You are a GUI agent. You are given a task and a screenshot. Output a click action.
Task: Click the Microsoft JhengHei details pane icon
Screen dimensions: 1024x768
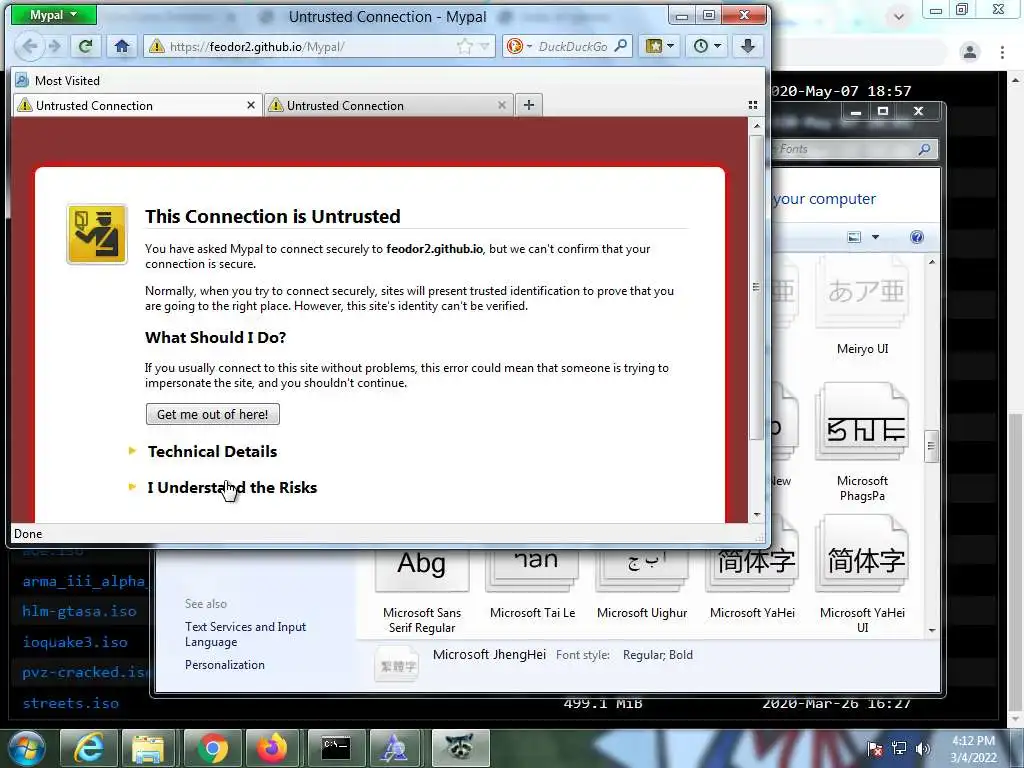[x=396, y=664]
